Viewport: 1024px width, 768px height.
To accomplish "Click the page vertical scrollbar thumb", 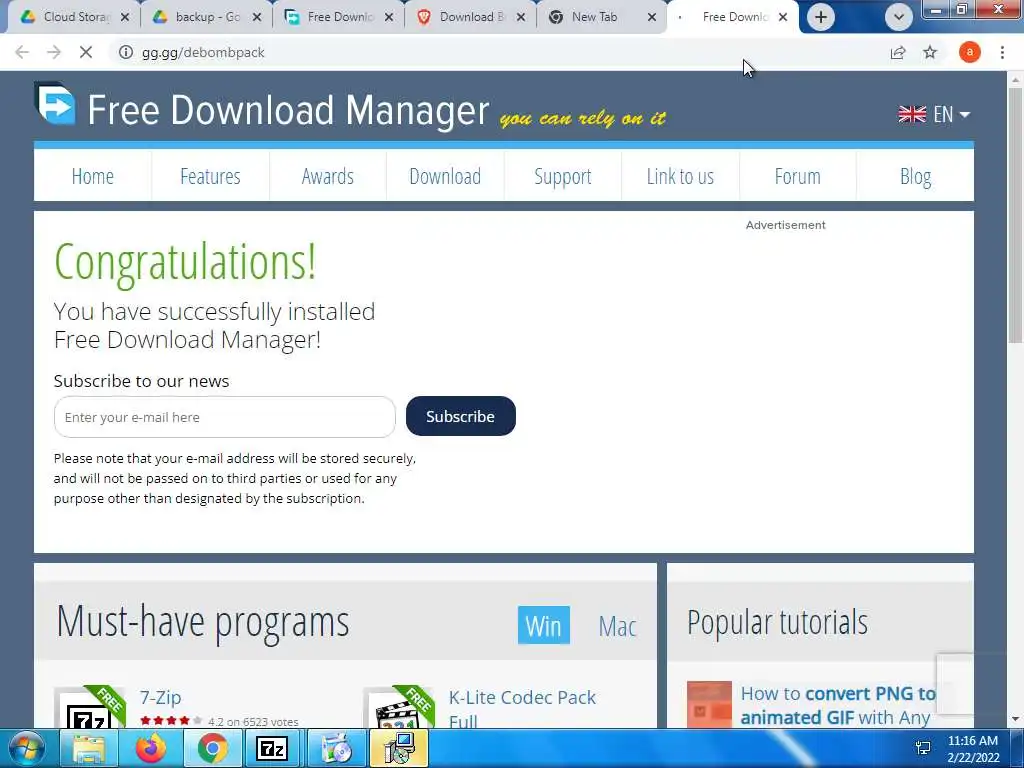I will (x=1016, y=216).
